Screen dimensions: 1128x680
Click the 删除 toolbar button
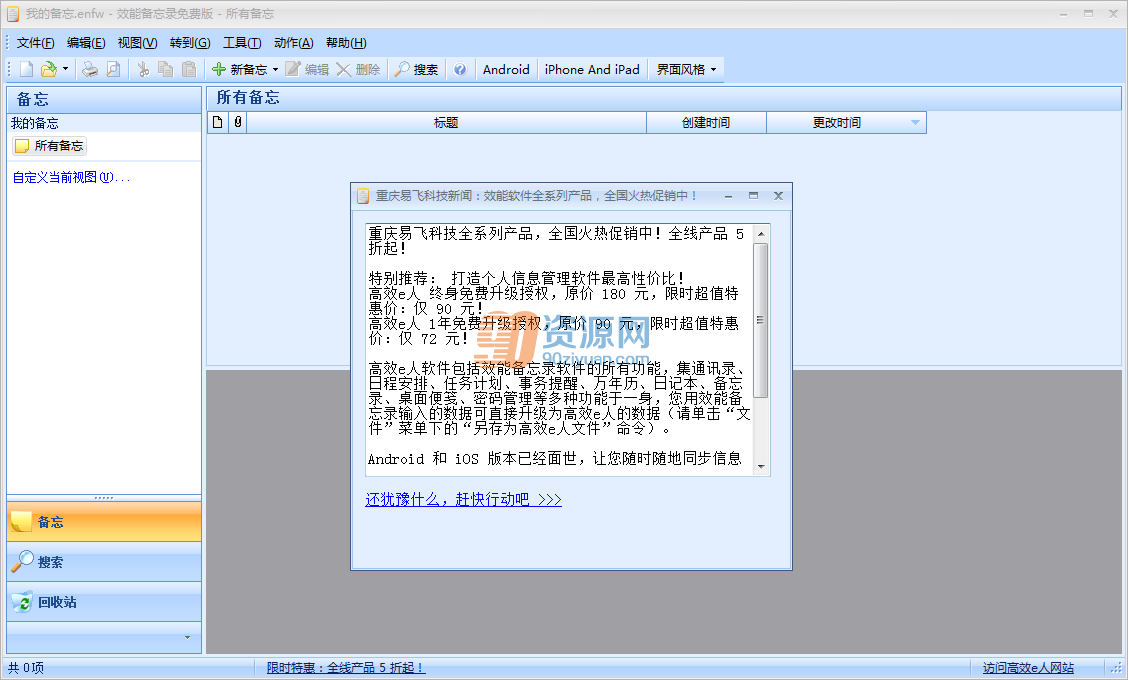click(358, 69)
